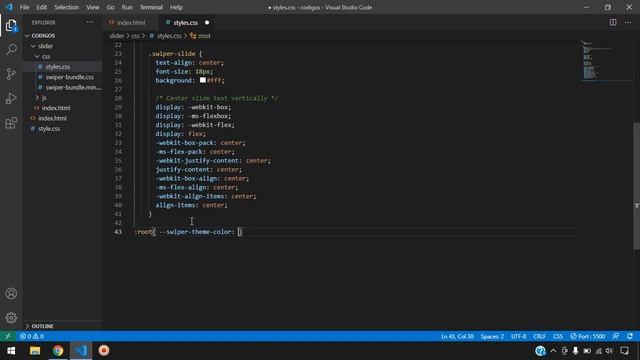Show hidden system tray icons
Screen dimensions: 640x360
pyautogui.click(x=553, y=351)
